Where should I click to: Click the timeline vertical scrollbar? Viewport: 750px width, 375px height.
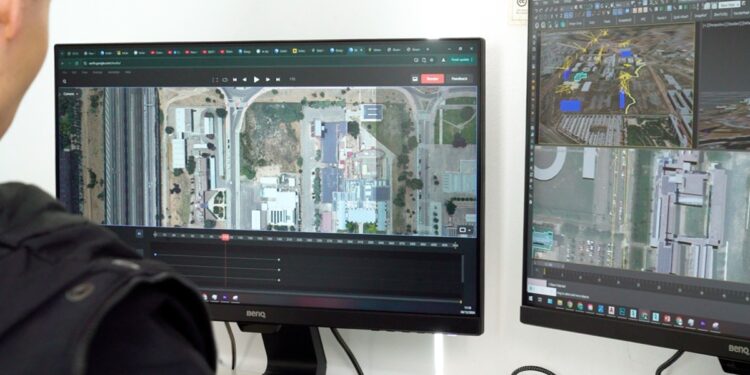click(x=462, y=268)
